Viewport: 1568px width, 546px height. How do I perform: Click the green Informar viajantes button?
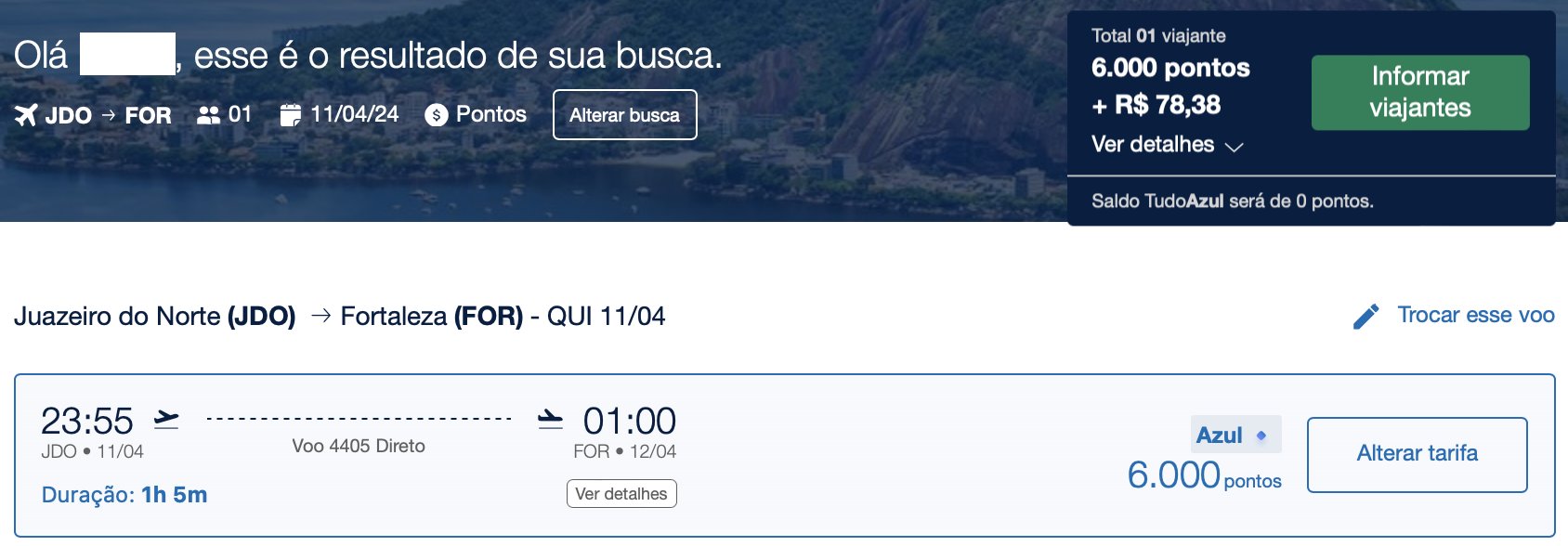click(1420, 93)
